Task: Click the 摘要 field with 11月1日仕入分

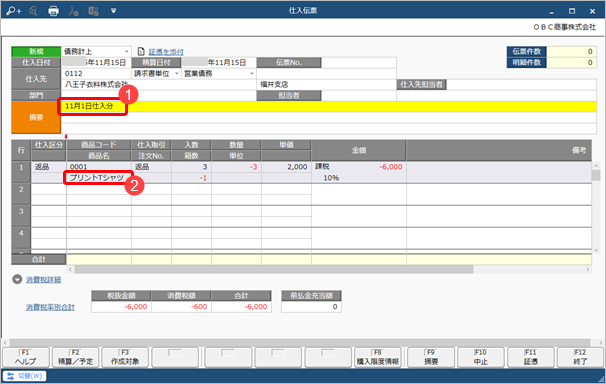Action: click(x=329, y=106)
